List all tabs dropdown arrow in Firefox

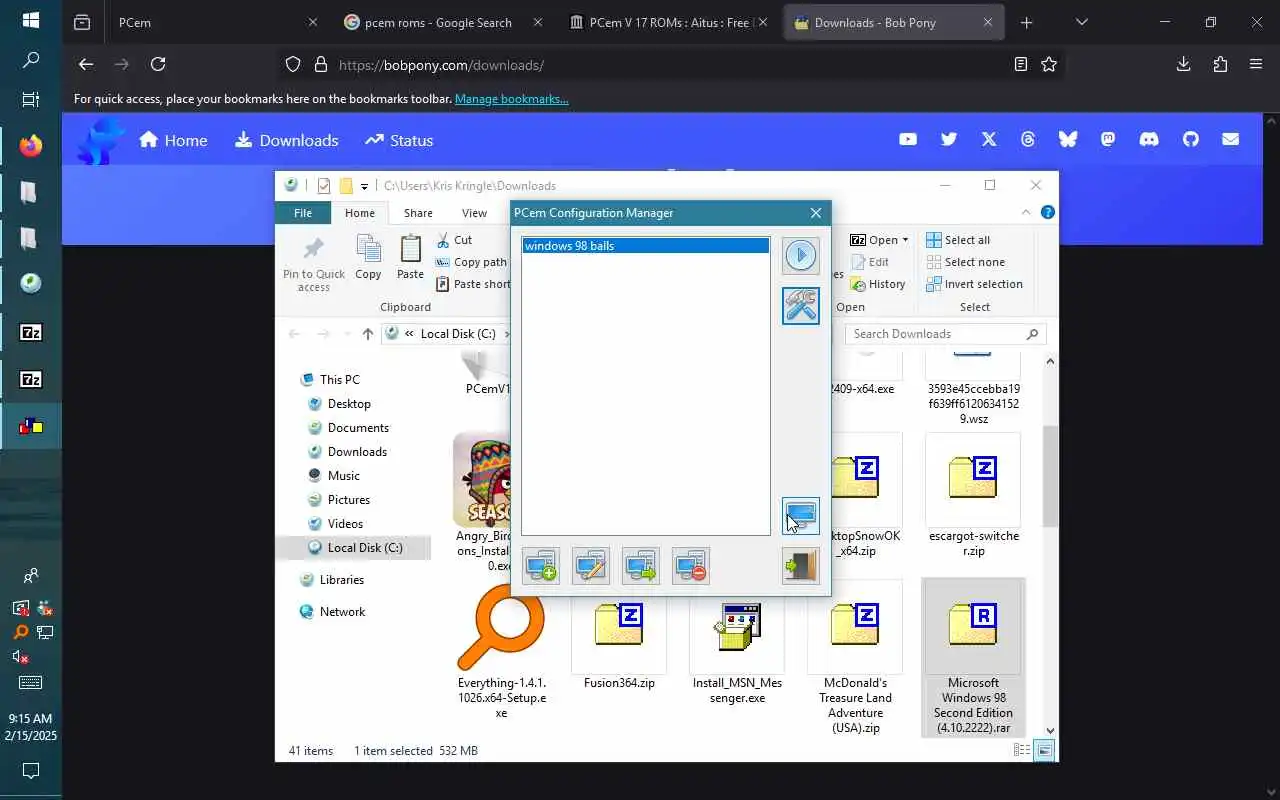(x=1081, y=22)
